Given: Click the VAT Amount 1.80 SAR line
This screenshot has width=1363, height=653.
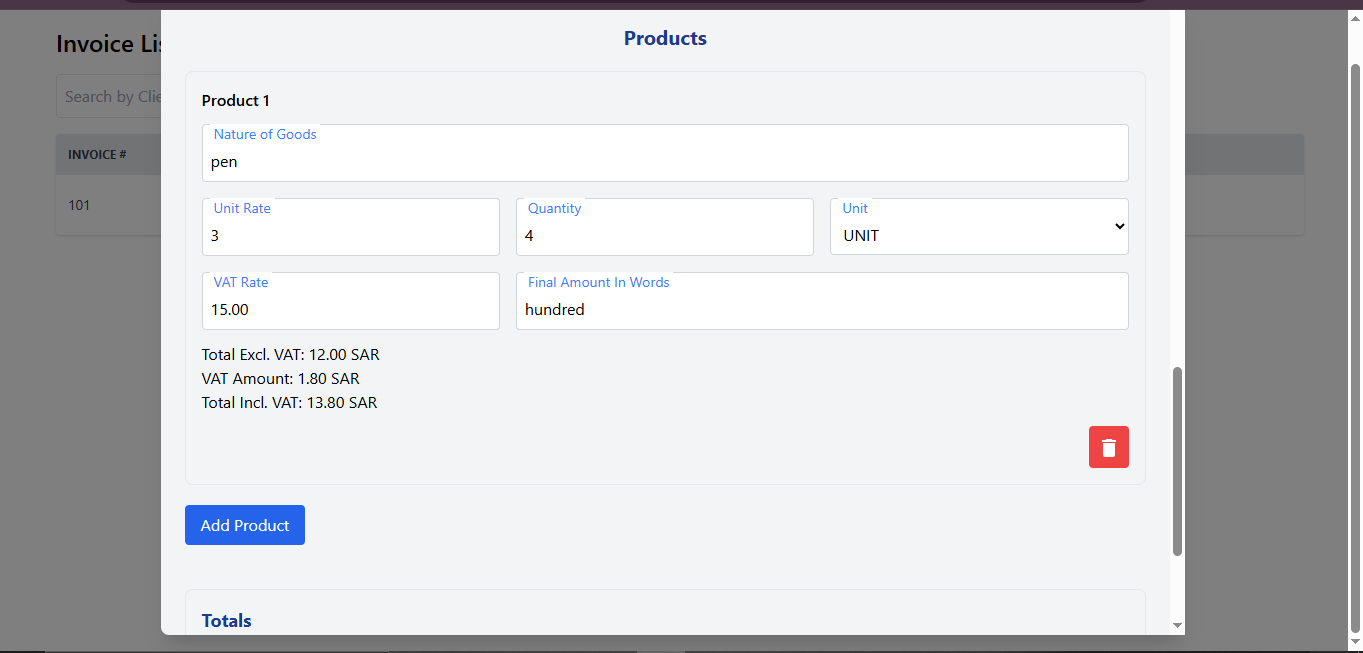Looking at the screenshot, I should (280, 378).
